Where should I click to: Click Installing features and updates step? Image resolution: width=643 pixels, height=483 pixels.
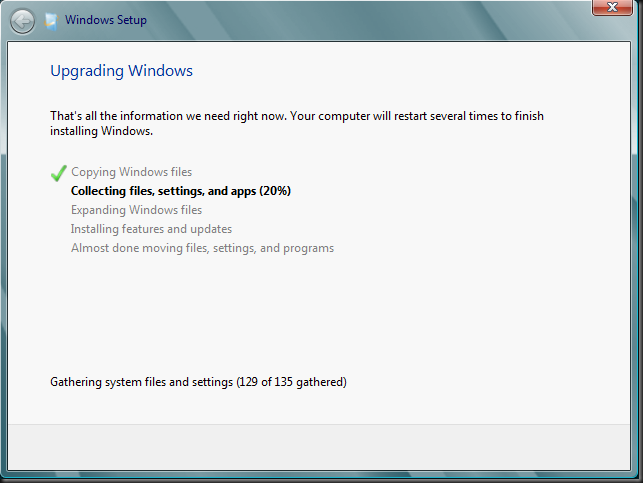pos(151,229)
